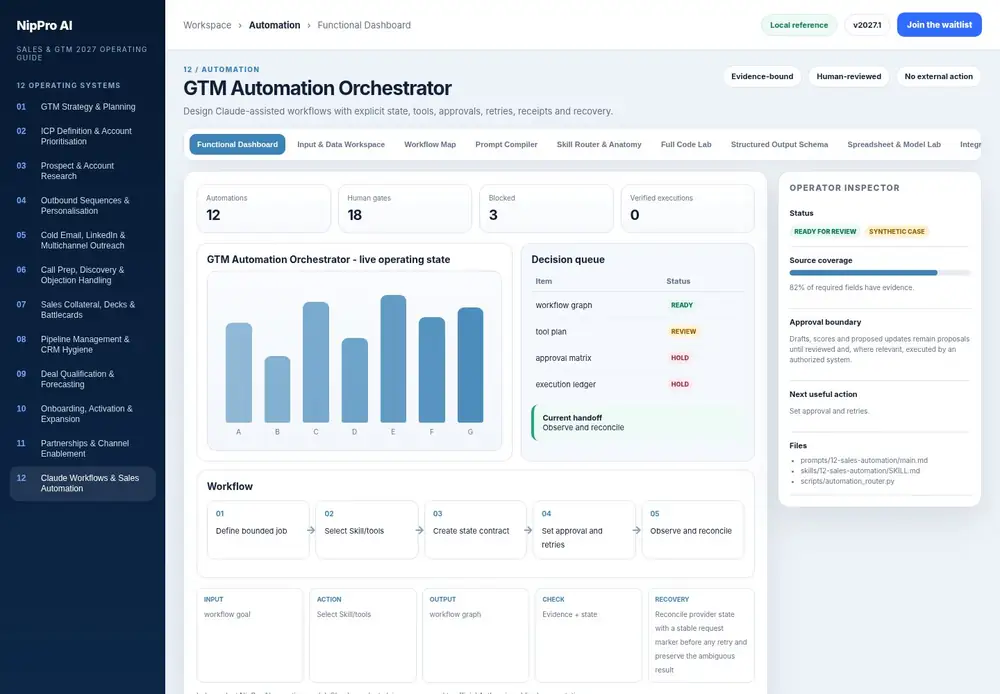The image size is (1000, 694).
Task: Open Call Prep, Discovery & Objection Handling
Action: pos(83,275)
